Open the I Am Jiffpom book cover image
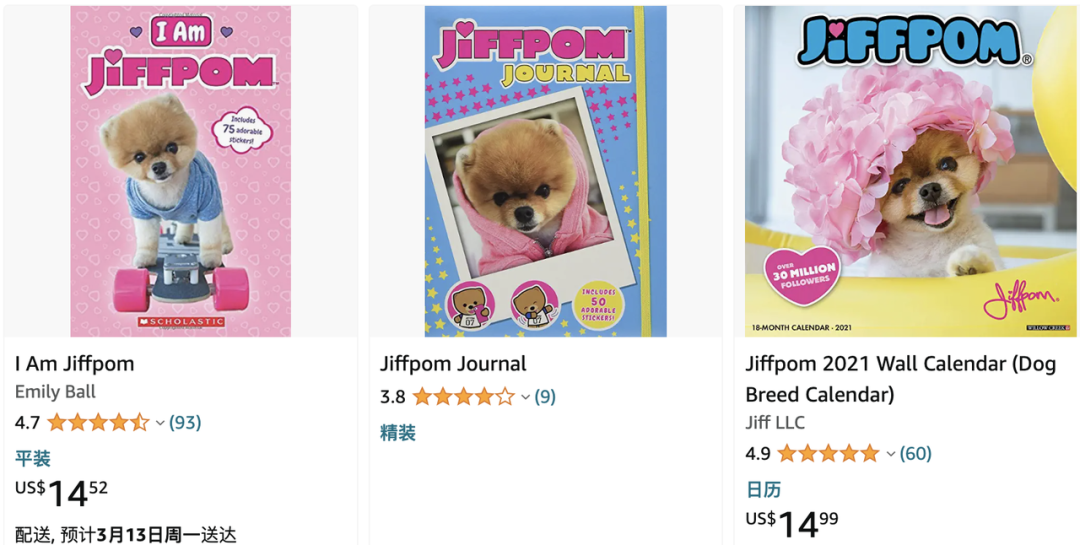Viewport: 1080px width, 545px height. pos(180,171)
